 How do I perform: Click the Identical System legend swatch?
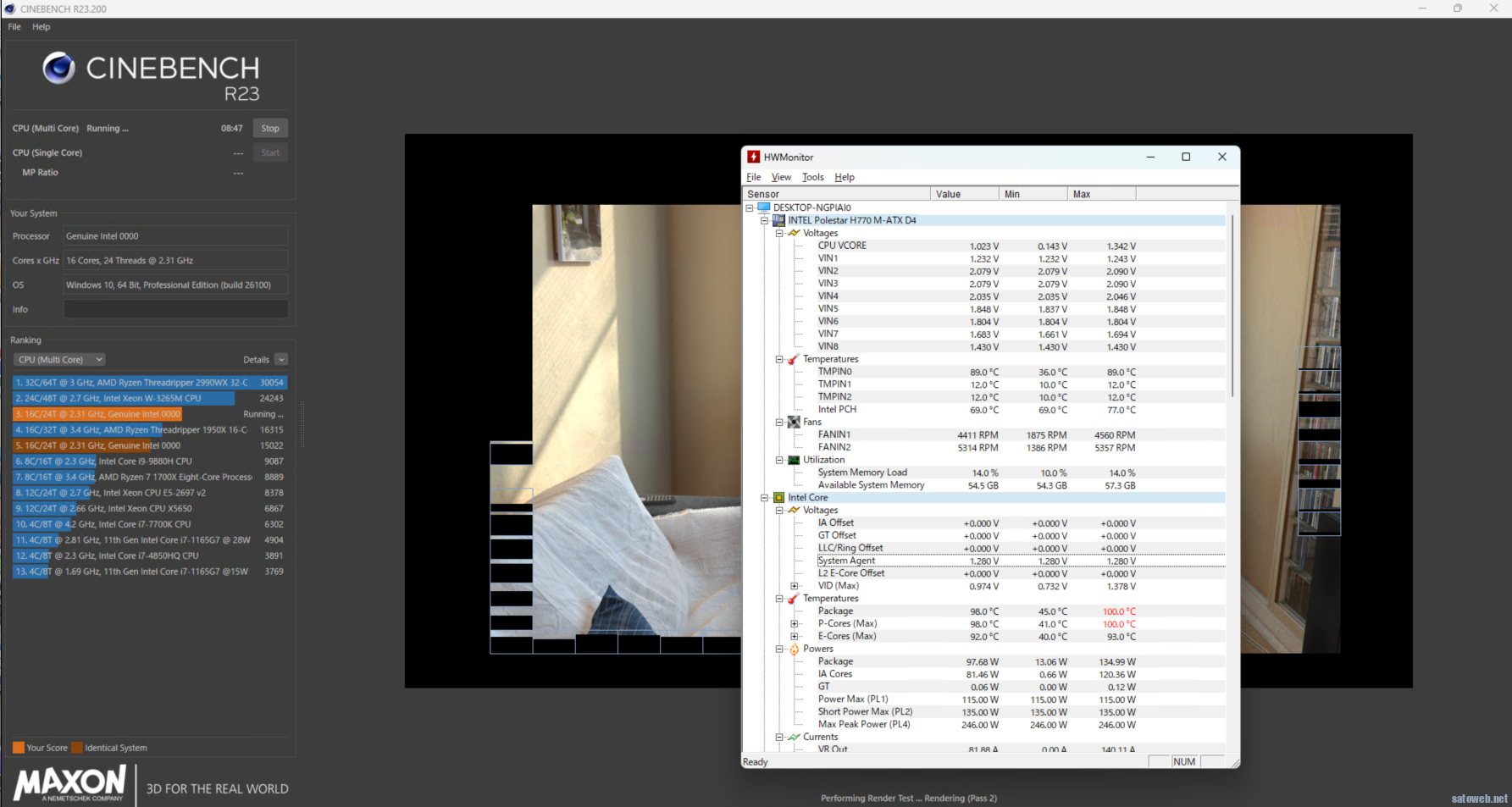click(x=77, y=748)
